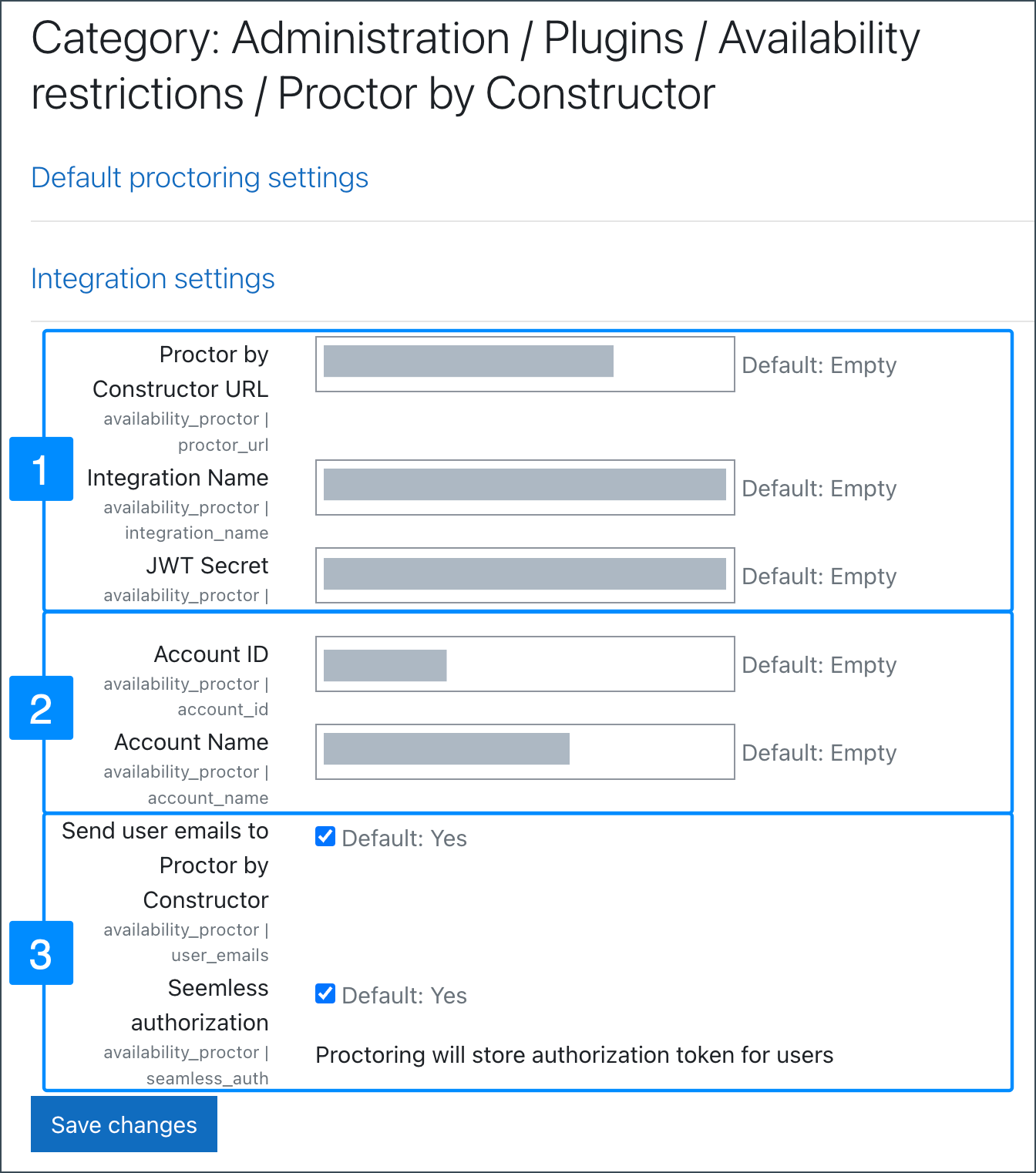Click the number 3 callout badge

pyautogui.click(x=41, y=953)
